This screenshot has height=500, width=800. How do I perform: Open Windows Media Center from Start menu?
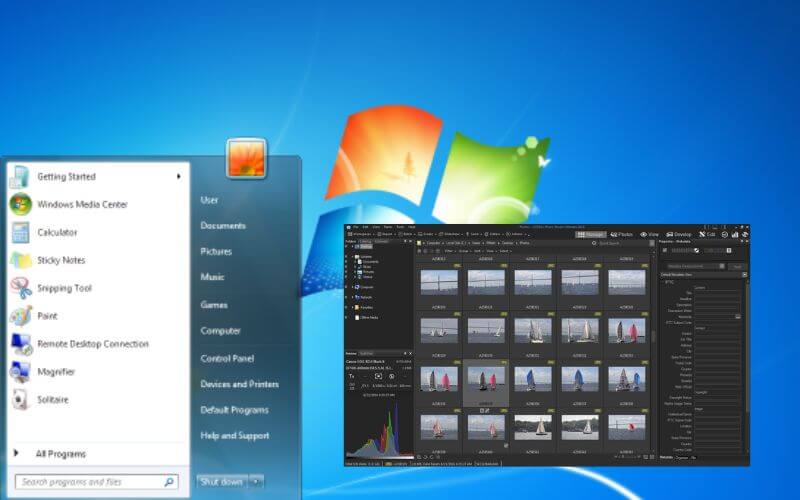tap(82, 204)
